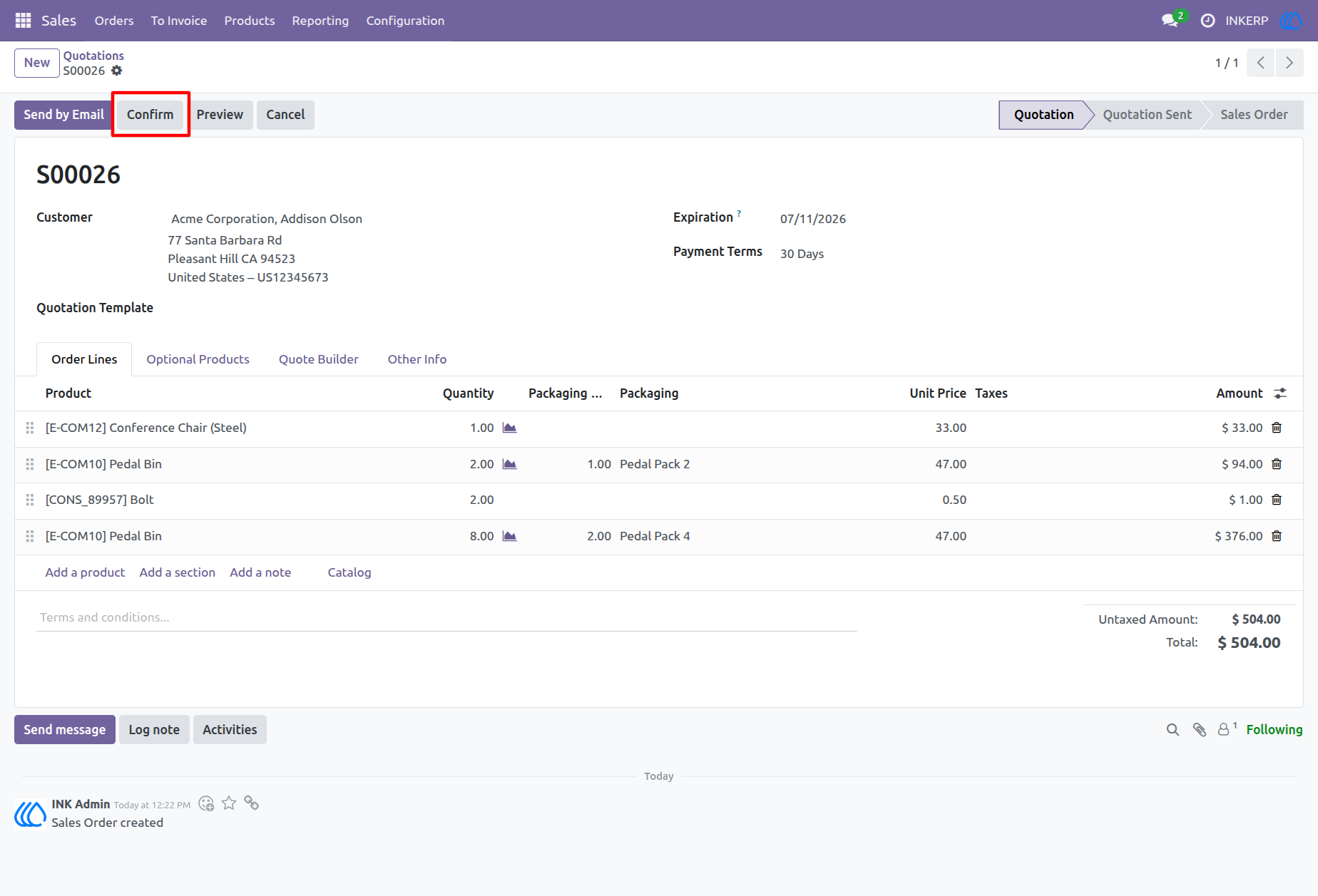Image resolution: width=1318 pixels, height=896 pixels.
Task: Star the Sales Order created message
Action: [x=229, y=803]
